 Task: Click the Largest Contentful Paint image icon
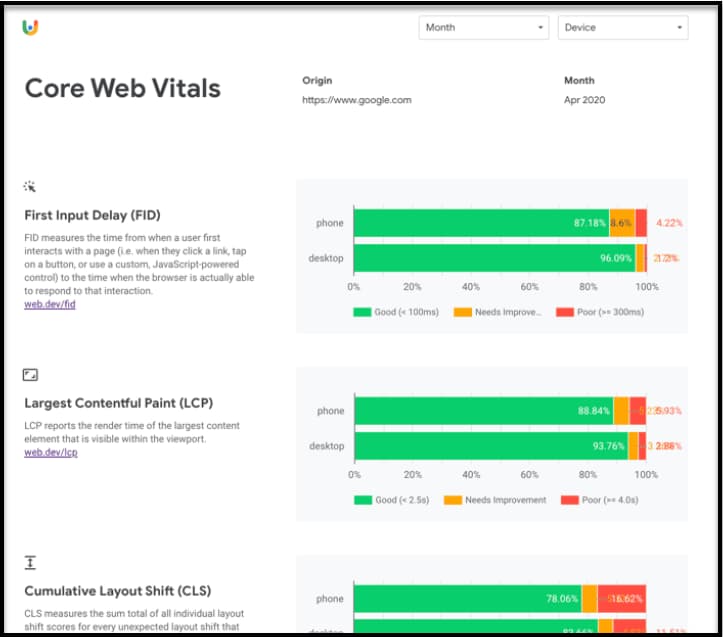30,375
